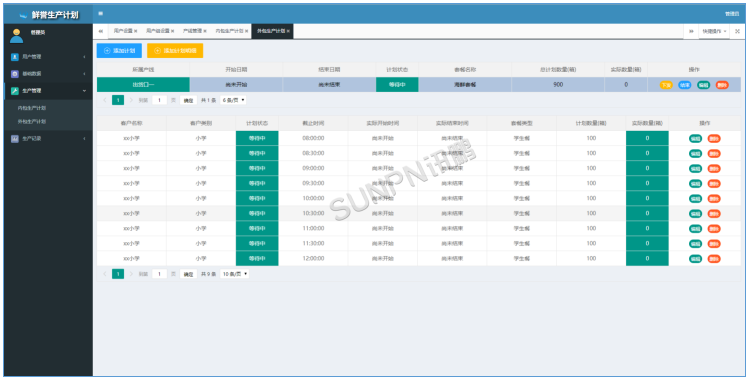The width and height of the screenshot is (750, 382).
Task: Collapse the 生产管理 sidebar section
Action: 85,91
